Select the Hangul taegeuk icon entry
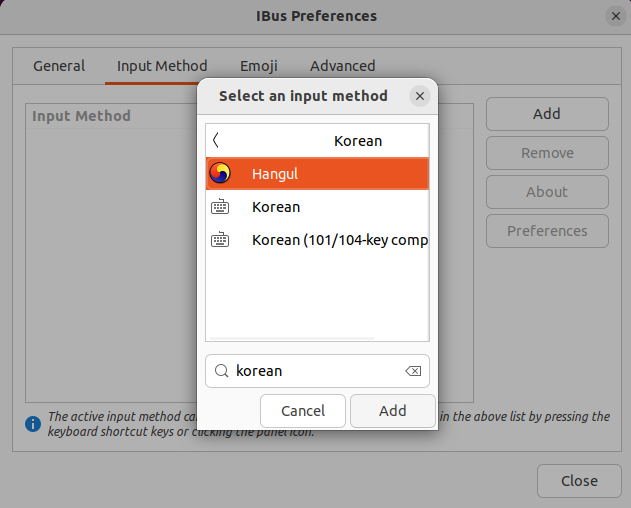 click(220, 173)
